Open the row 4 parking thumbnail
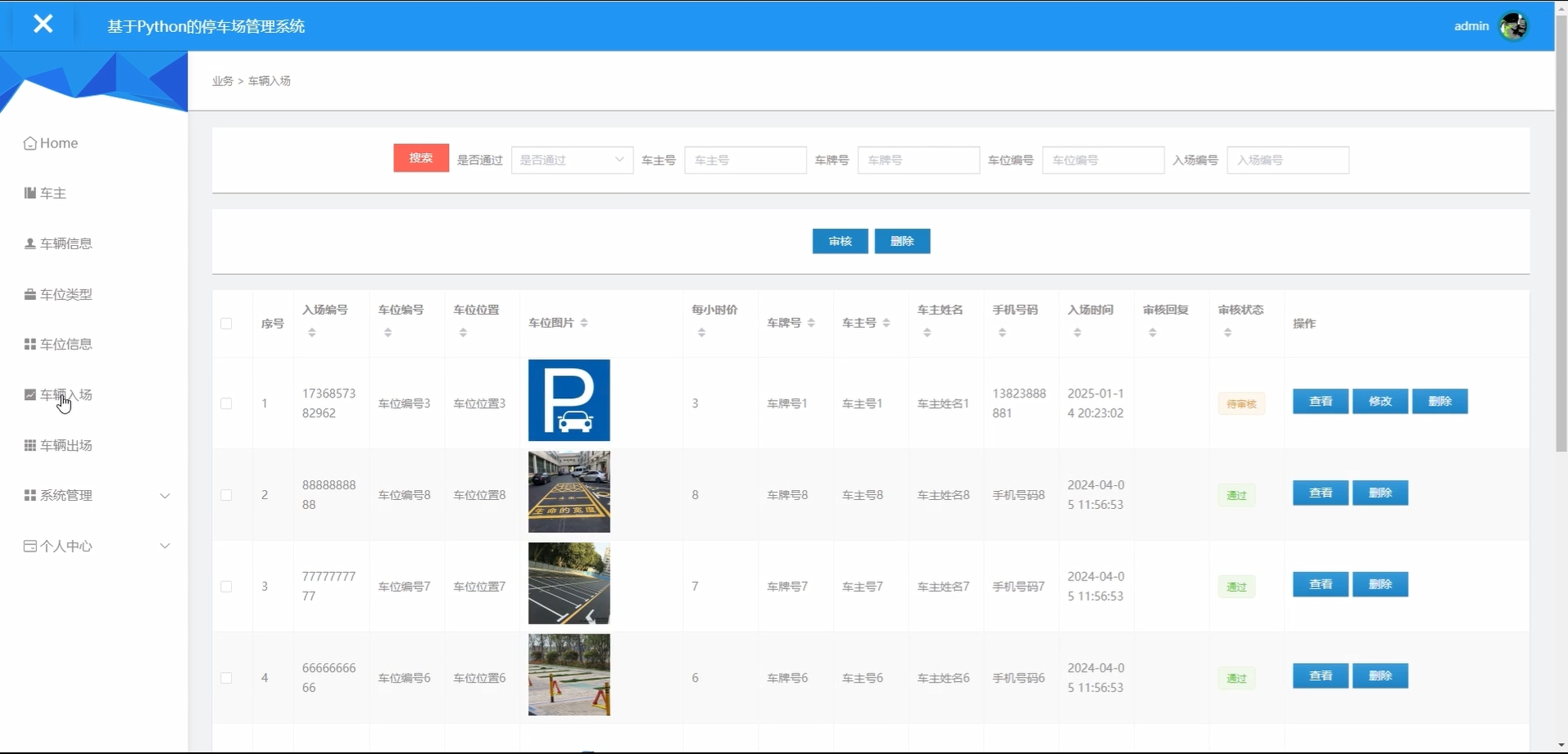The height and width of the screenshot is (754, 1568). tap(569, 675)
